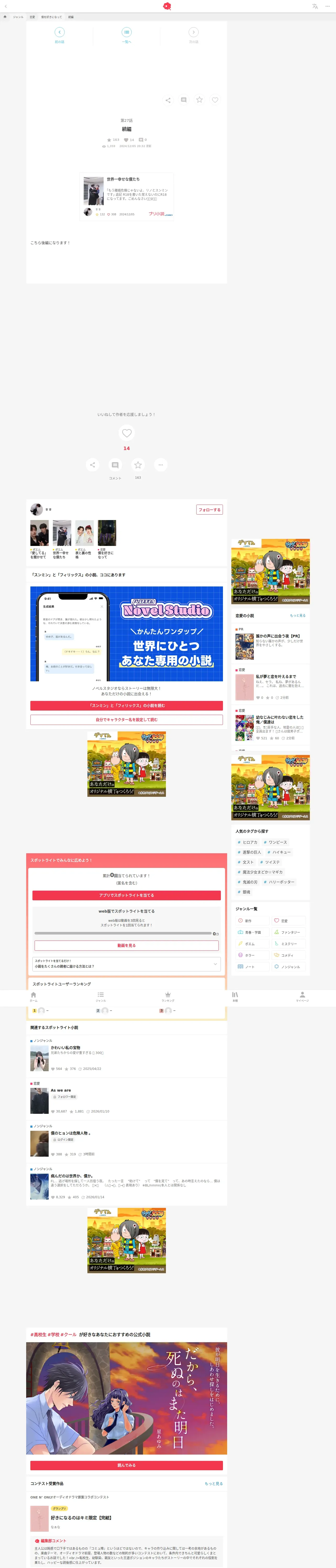Click 自分でキャラクター名を設定して読む button
Viewport: 336px width, 1568px height.
click(127, 719)
